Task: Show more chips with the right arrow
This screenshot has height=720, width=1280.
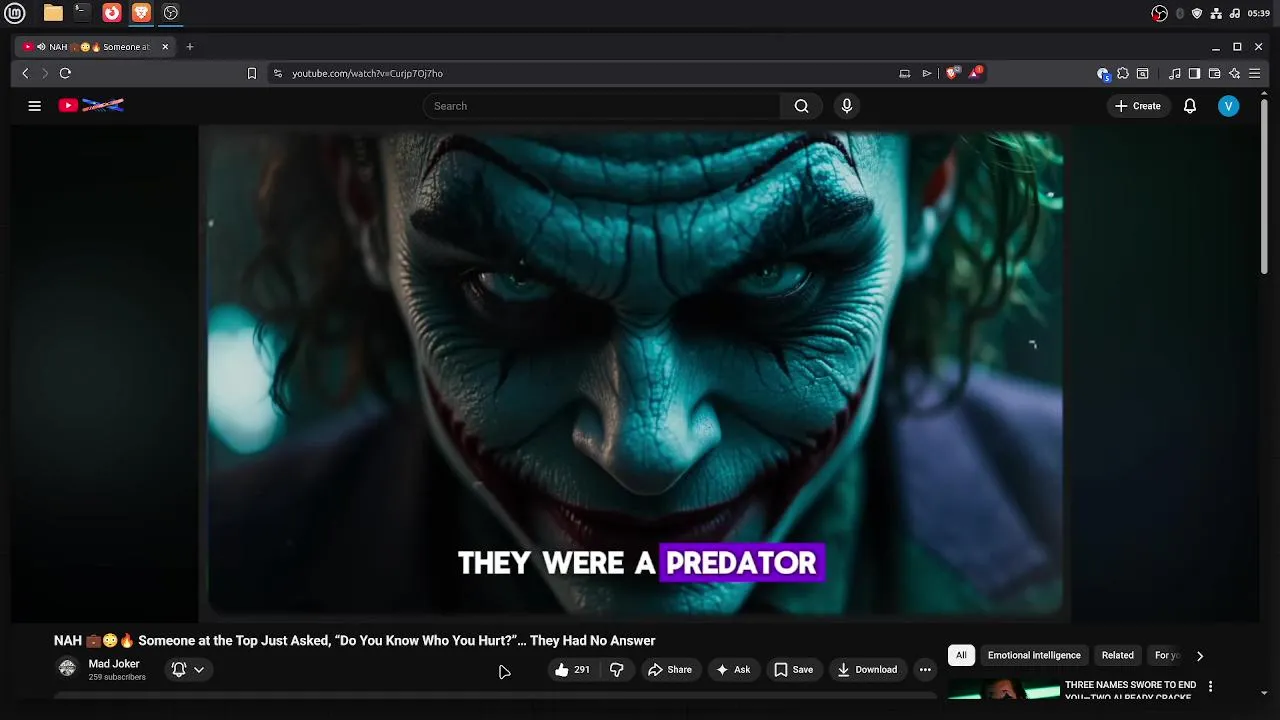Action: pyautogui.click(x=1200, y=656)
